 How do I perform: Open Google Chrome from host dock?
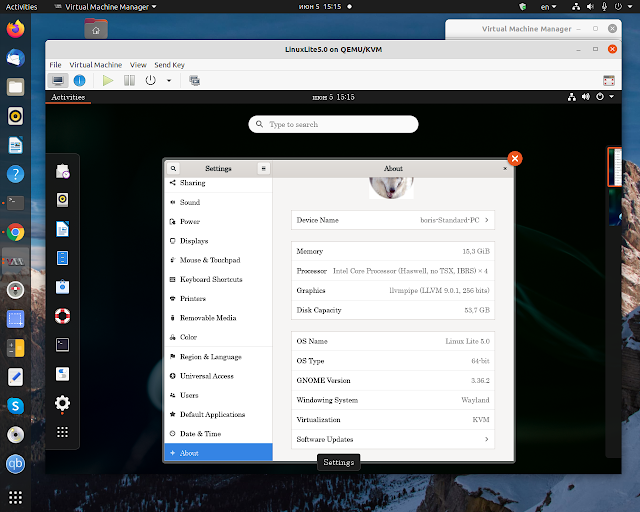pyautogui.click(x=16, y=232)
